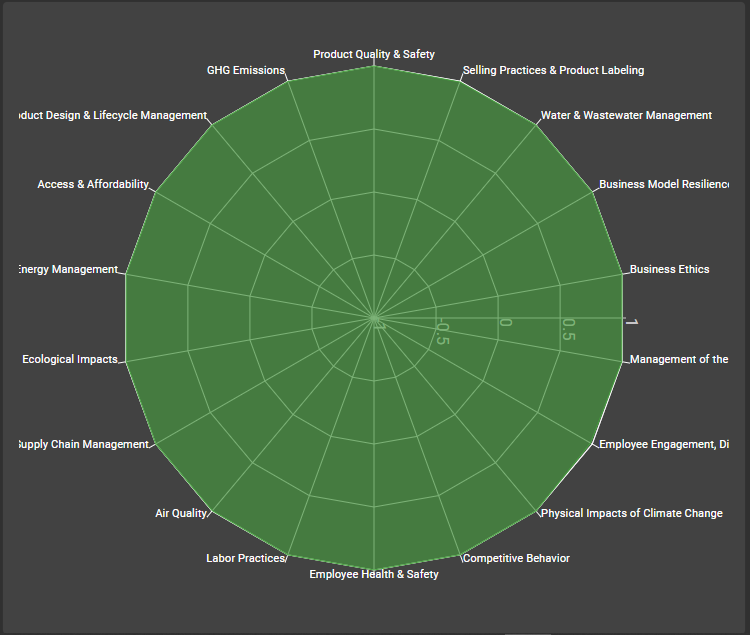This screenshot has width=750, height=635.
Task: Click the Access & Affordability label
Action: (93, 184)
